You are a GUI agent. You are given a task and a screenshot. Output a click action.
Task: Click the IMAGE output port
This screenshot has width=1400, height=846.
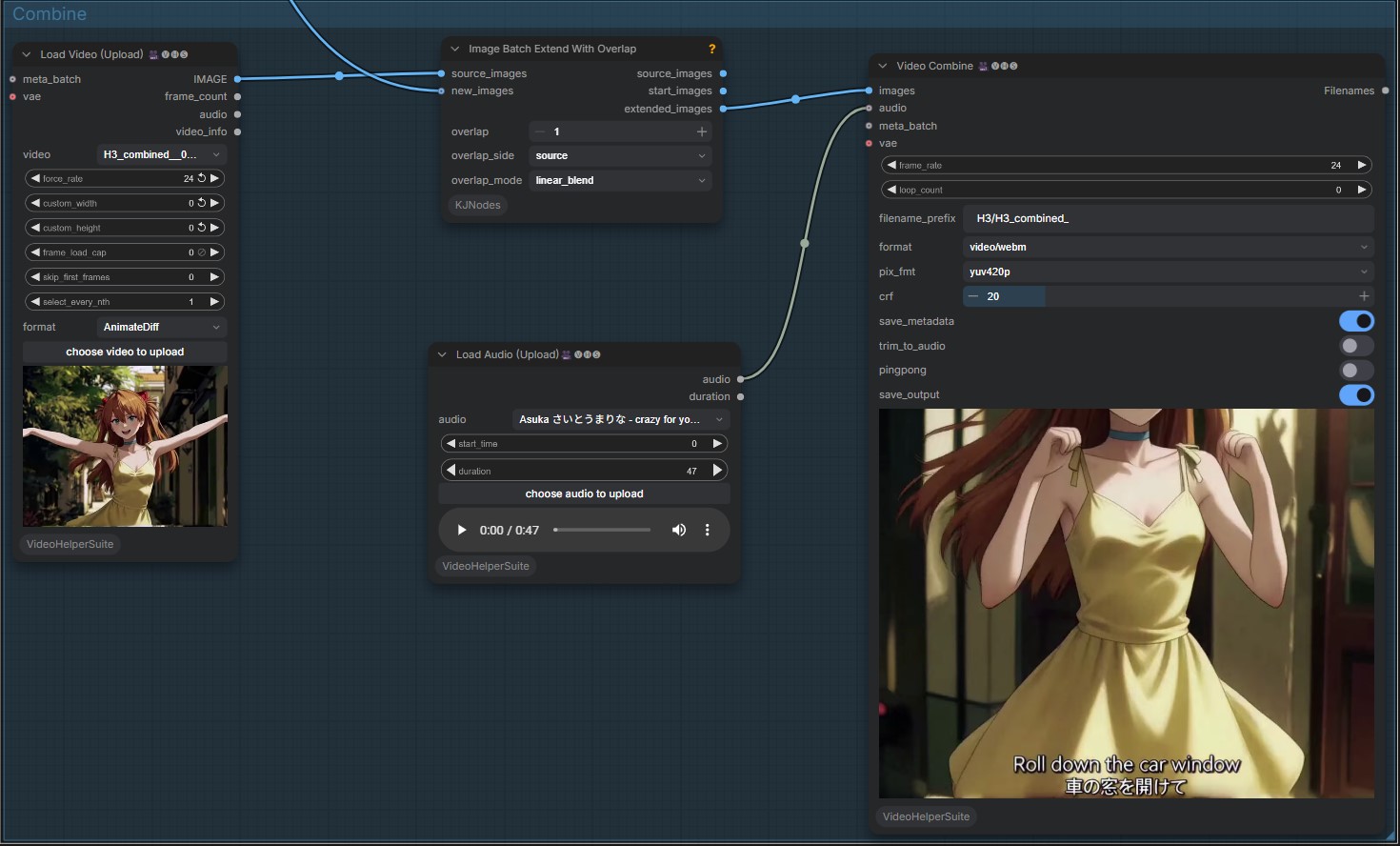coord(237,79)
